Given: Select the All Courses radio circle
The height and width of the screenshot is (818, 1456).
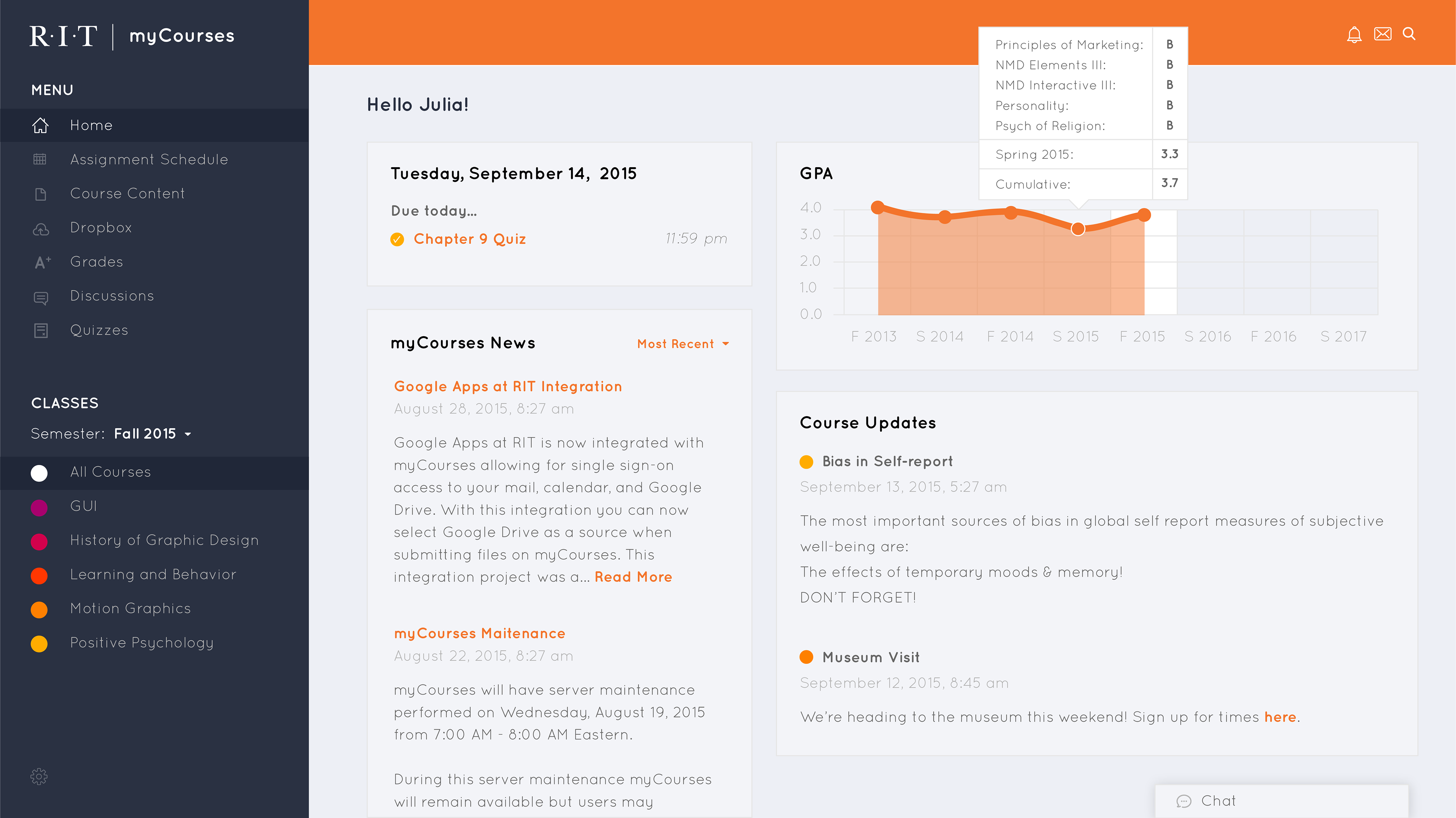Looking at the screenshot, I should [x=39, y=473].
